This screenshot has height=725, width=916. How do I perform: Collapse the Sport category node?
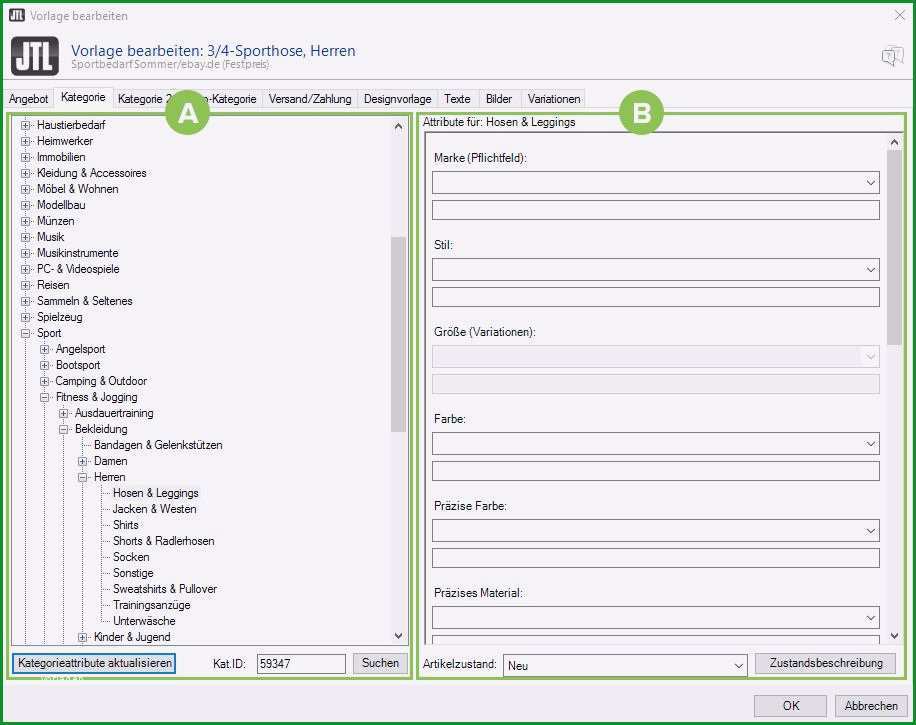[x=25, y=334]
